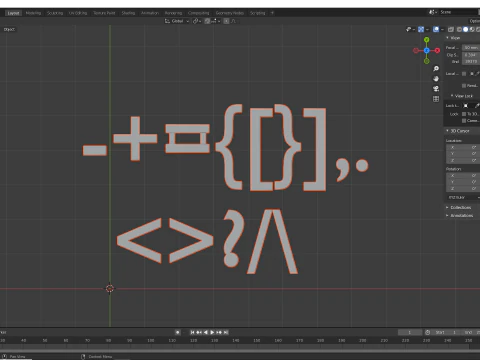Open the snapping options dropdown
Screen dimensions: 480x360
(x=216, y=21)
